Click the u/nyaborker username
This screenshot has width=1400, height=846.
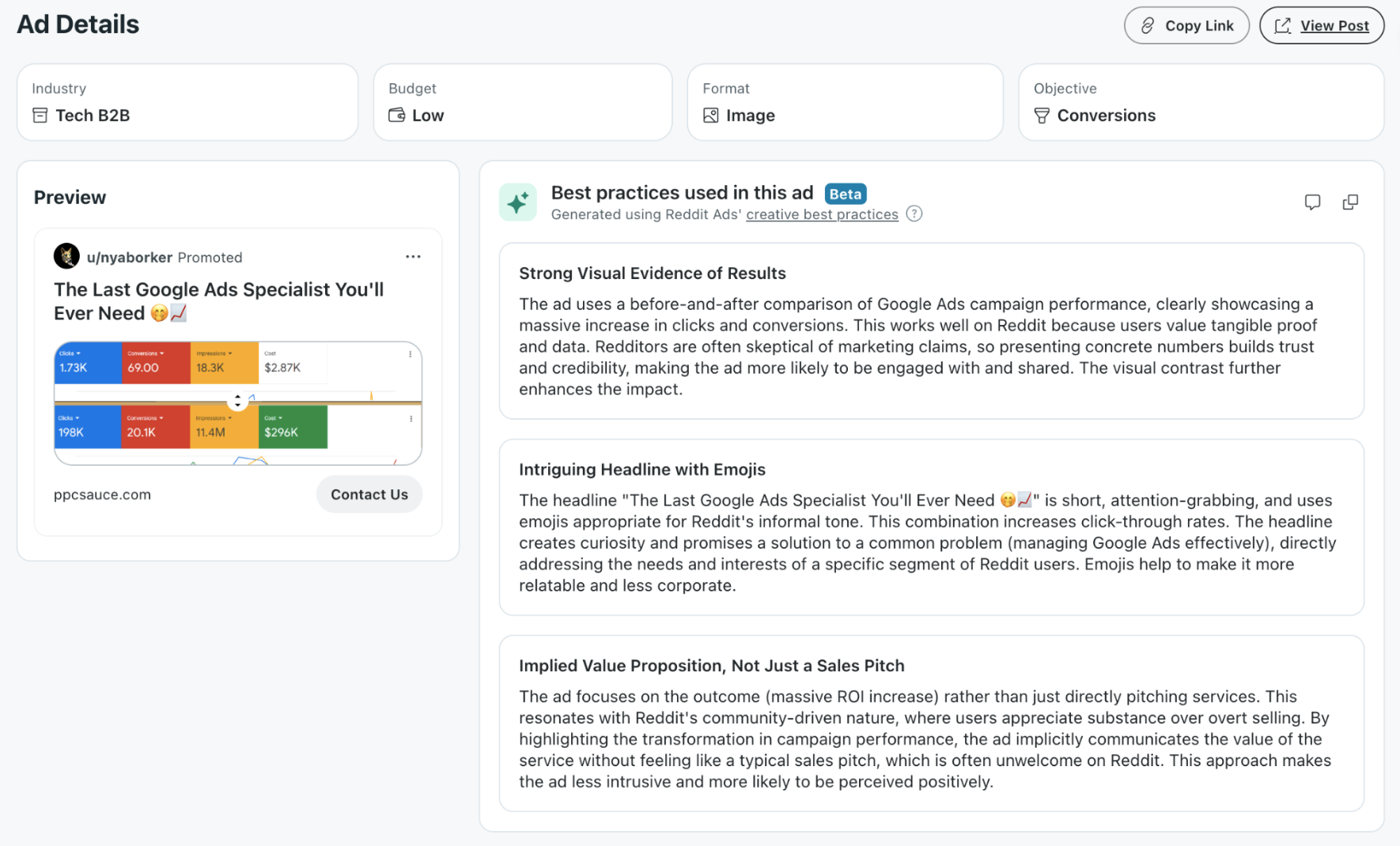[129, 258]
